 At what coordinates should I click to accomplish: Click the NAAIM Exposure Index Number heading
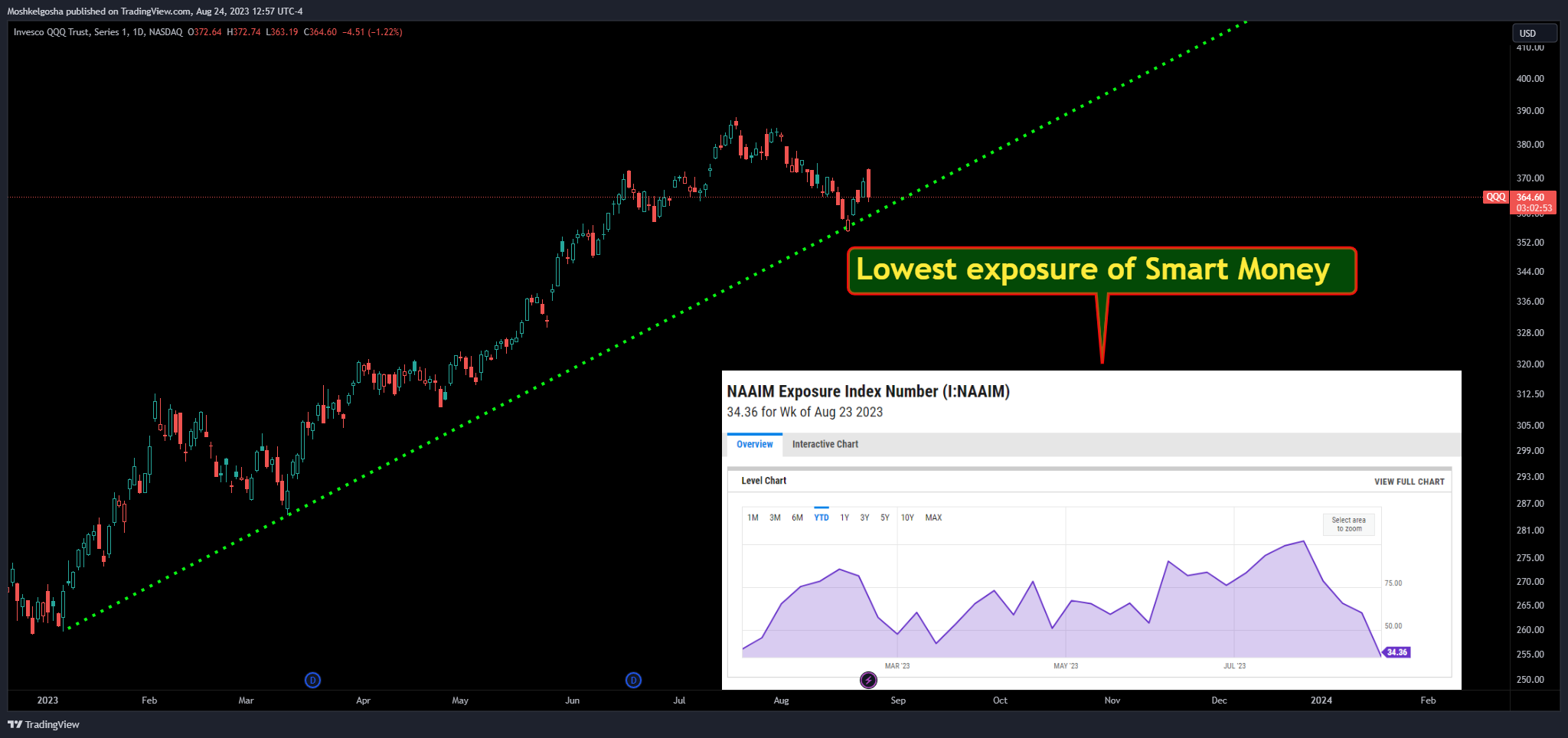coord(868,391)
